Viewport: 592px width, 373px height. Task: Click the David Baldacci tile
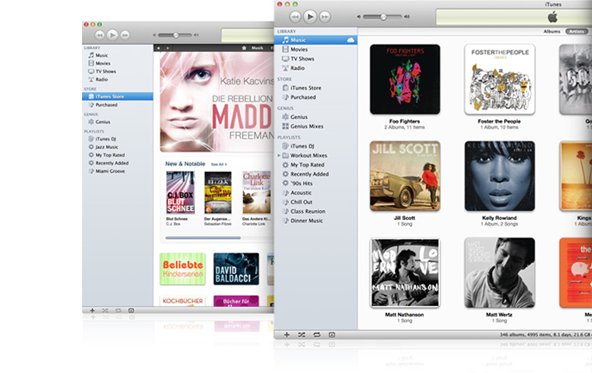click(x=236, y=269)
